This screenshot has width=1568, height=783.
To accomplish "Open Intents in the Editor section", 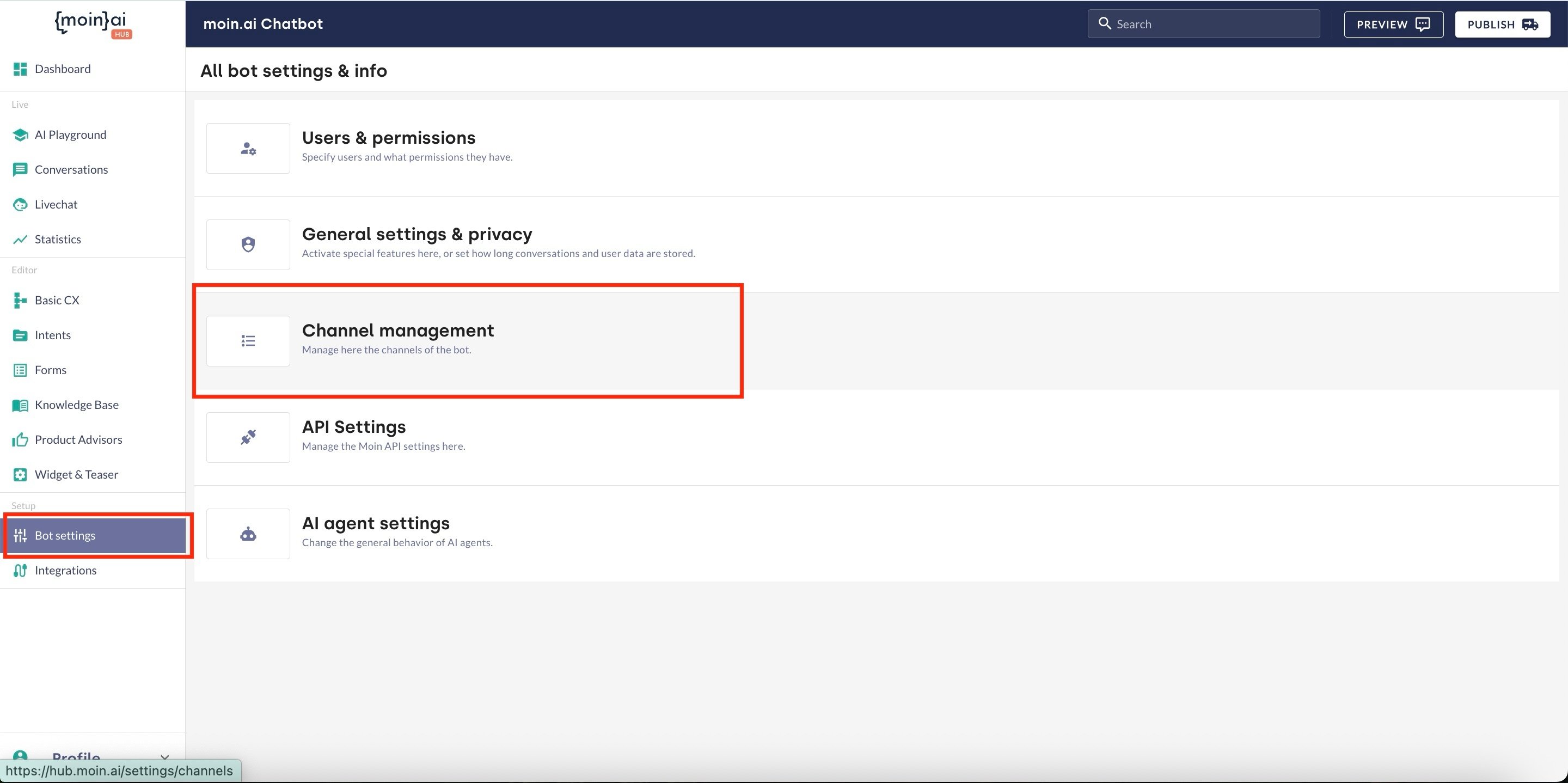I will click(x=93, y=335).
